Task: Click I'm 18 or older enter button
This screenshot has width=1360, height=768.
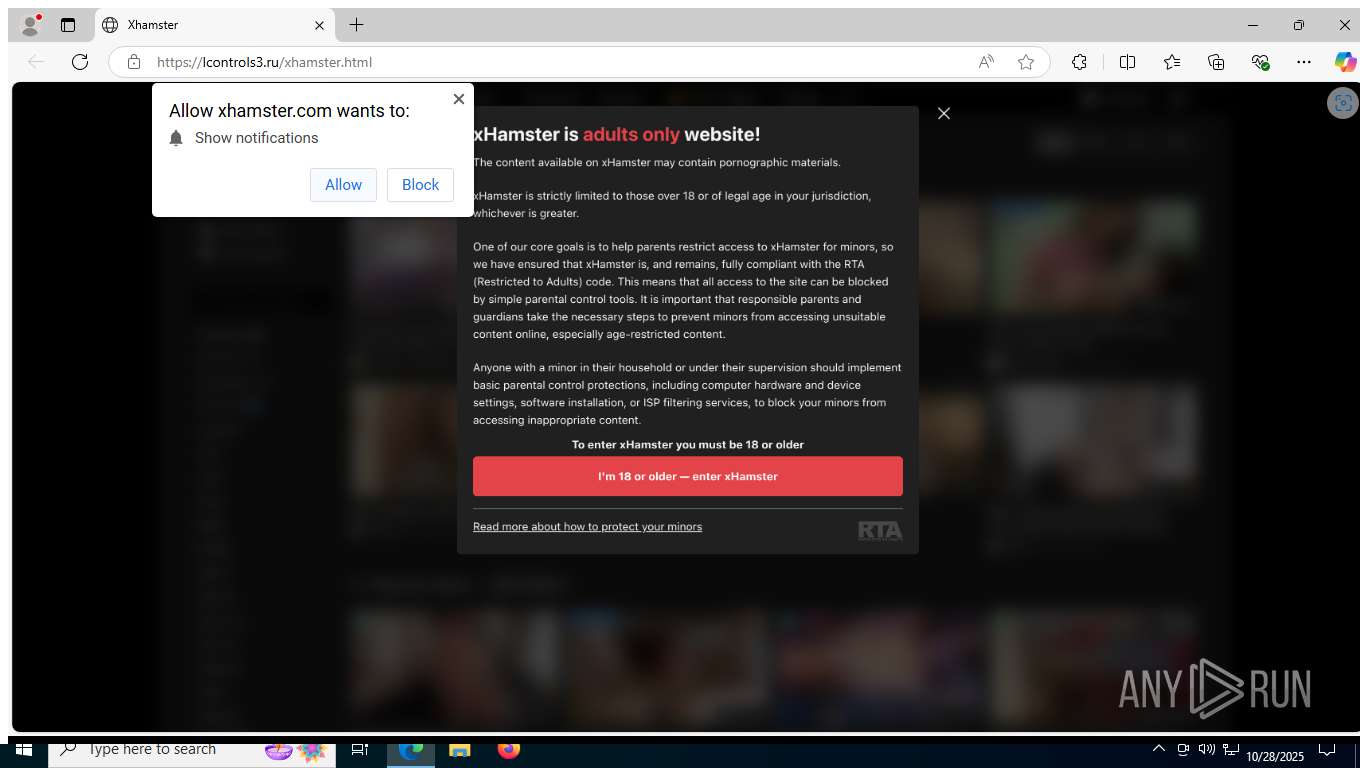Action: pos(688,477)
